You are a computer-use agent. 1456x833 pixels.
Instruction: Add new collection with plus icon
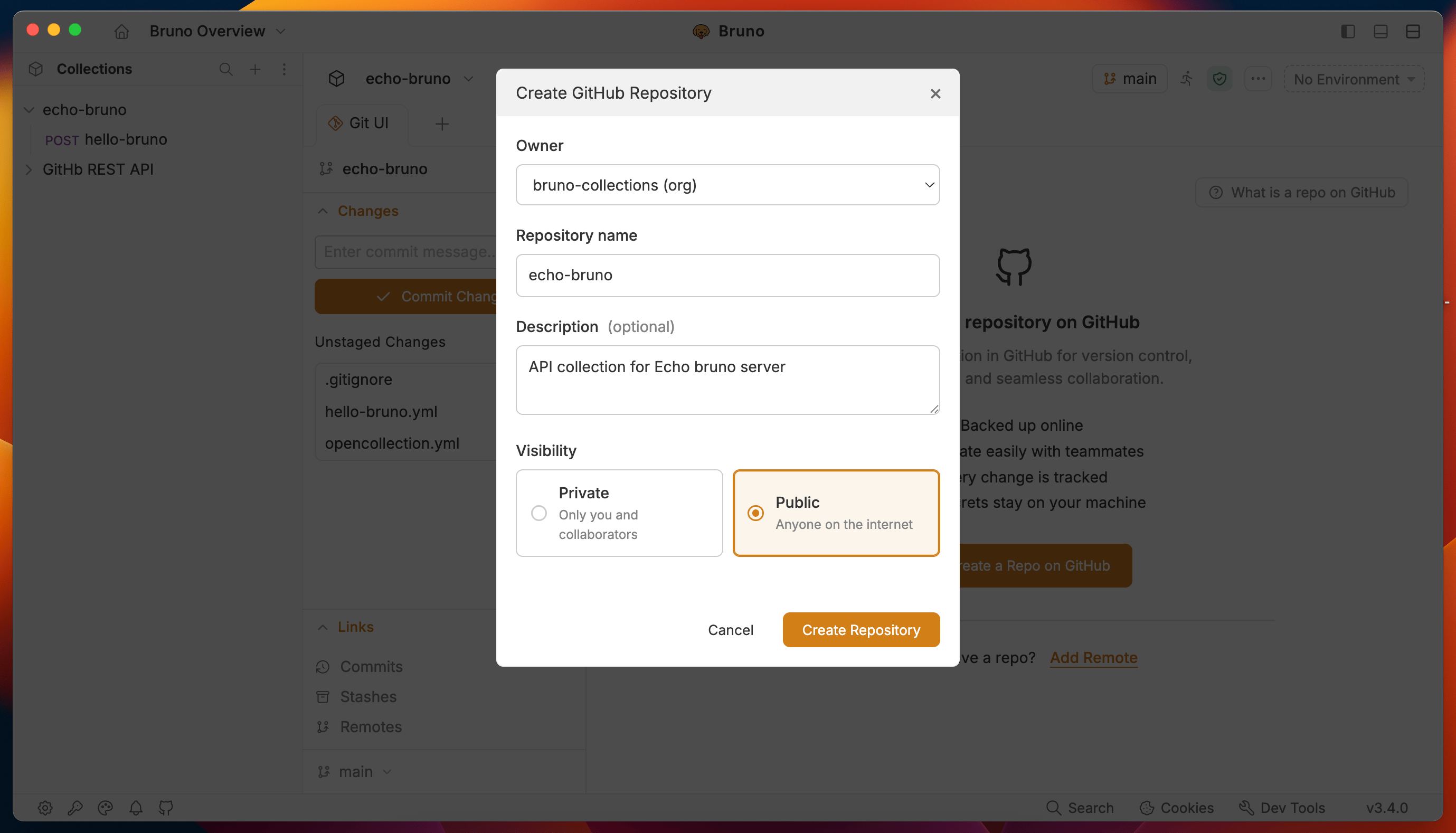coord(255,69)
